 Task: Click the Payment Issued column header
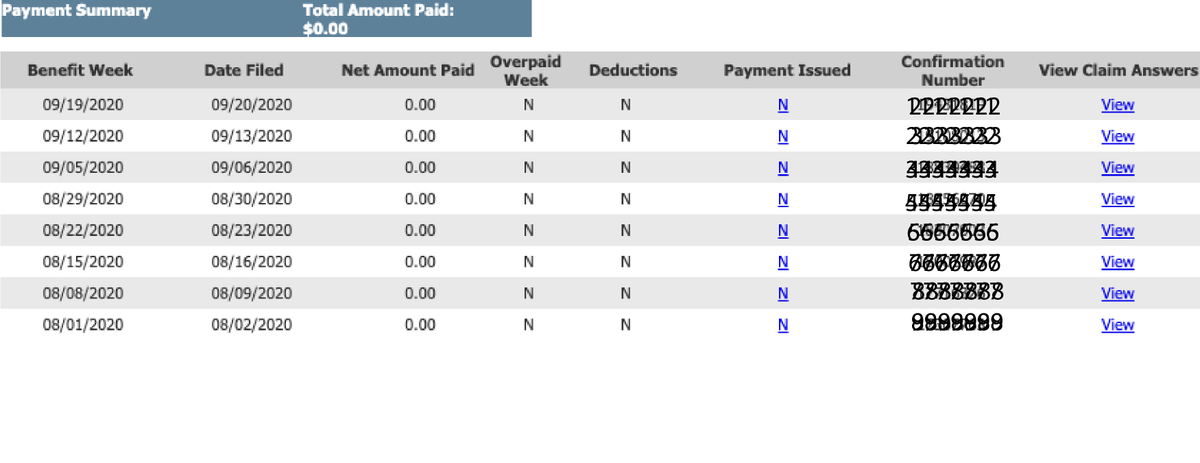click(787, 70)
